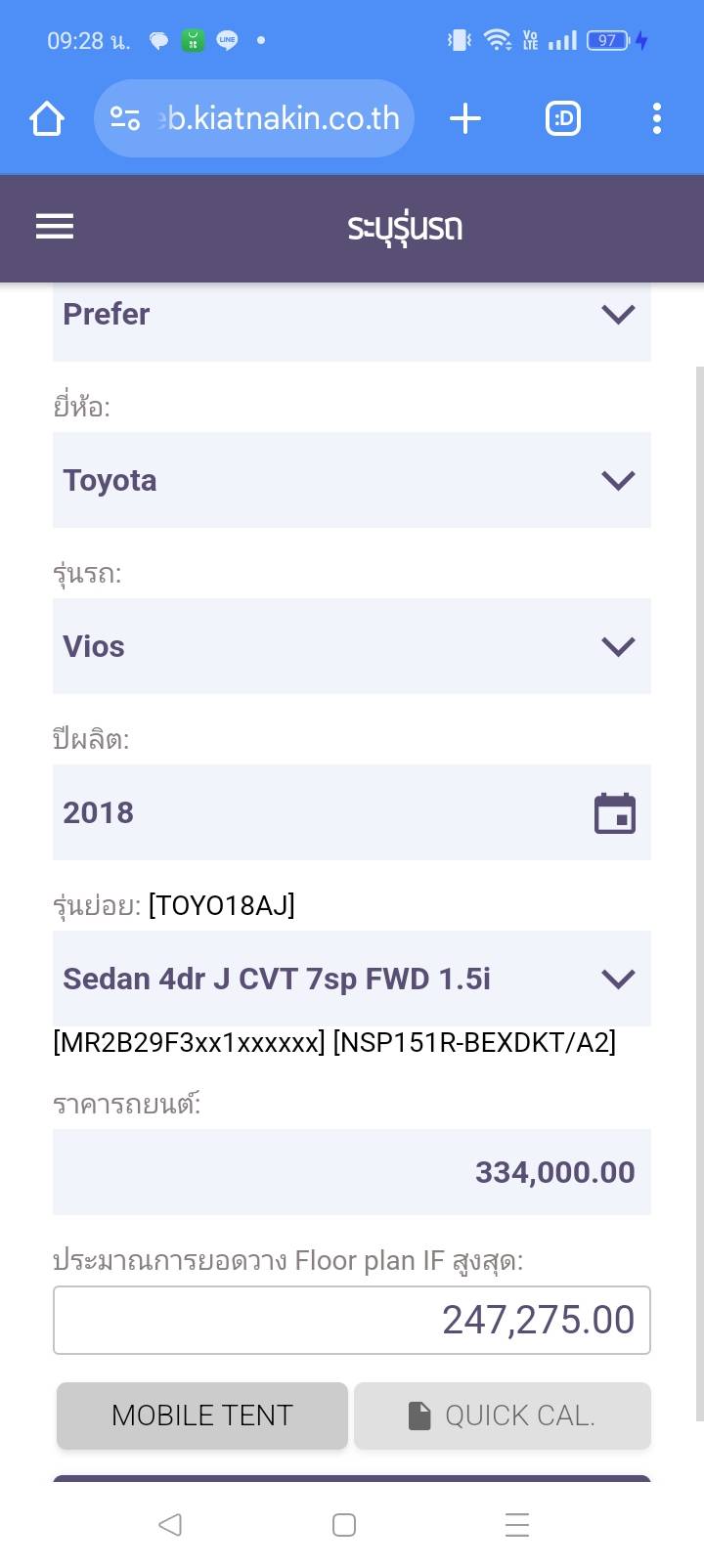Open Chrome's three-dot overflow menu
704x1568 pixels.
pos(657,119)
